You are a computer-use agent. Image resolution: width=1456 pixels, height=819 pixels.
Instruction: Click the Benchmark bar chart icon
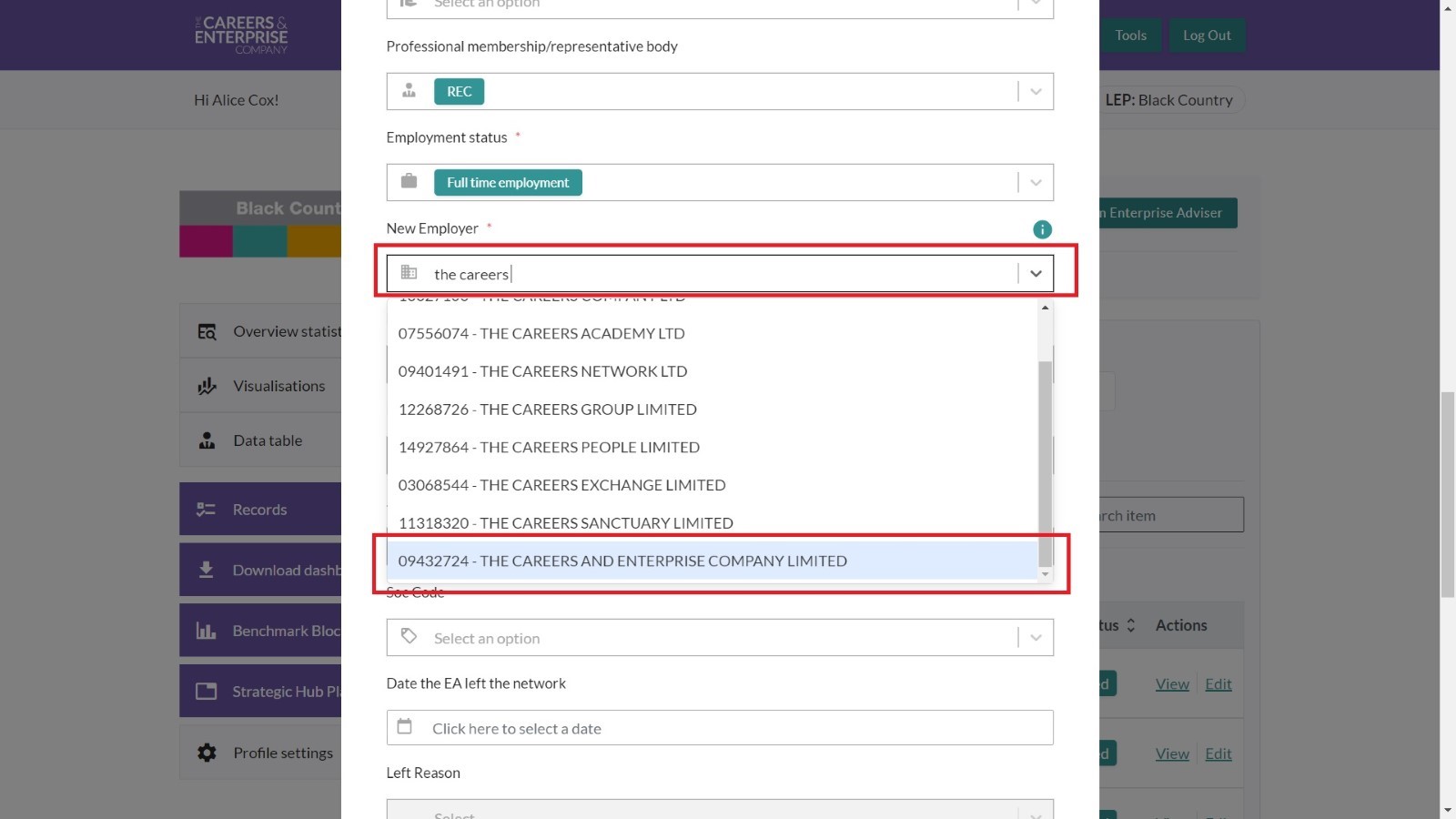(207, 631)
